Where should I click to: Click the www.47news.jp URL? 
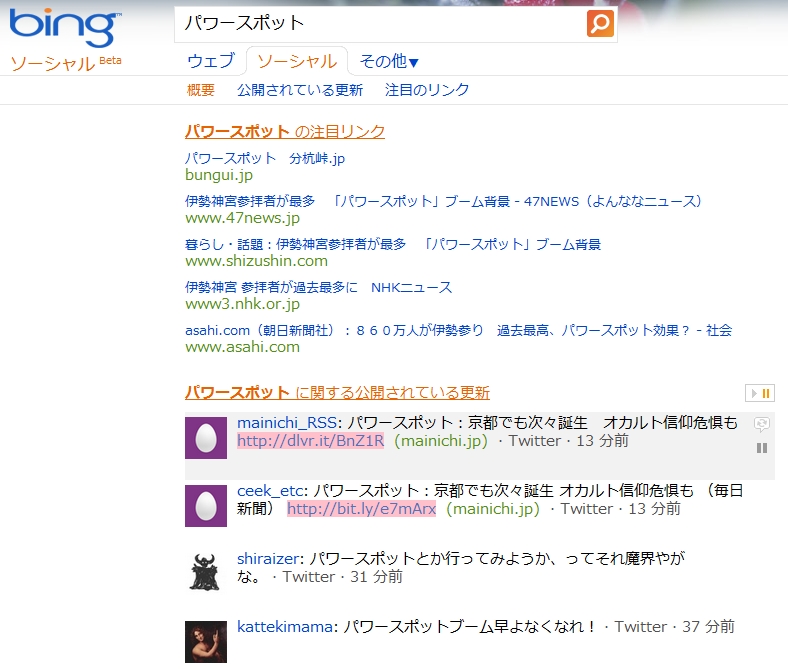pos(242,218)
